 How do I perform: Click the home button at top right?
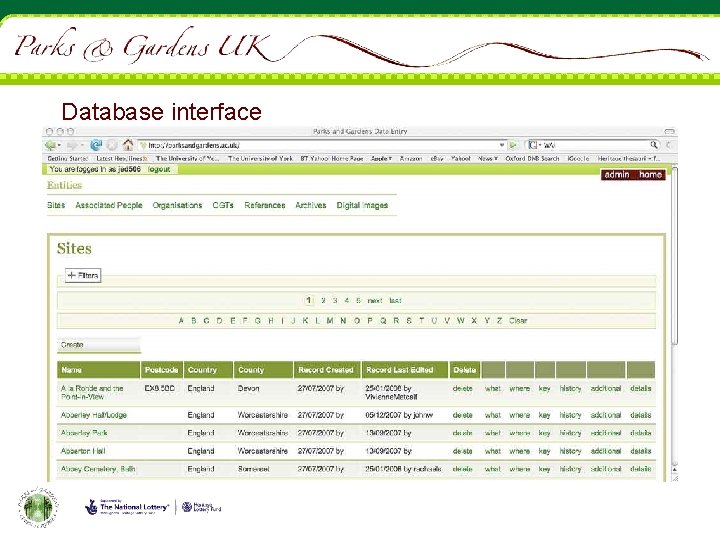pyautogui.click(x=650, y=175)
